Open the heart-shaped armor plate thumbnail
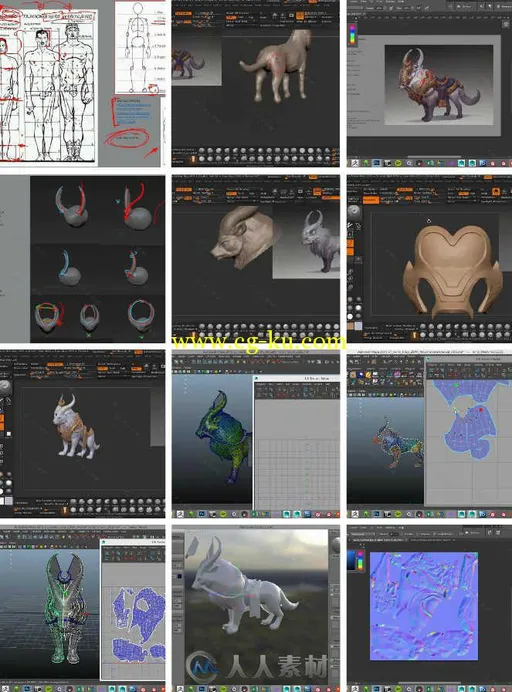This screenshot has width=512, height=692. 429,259
